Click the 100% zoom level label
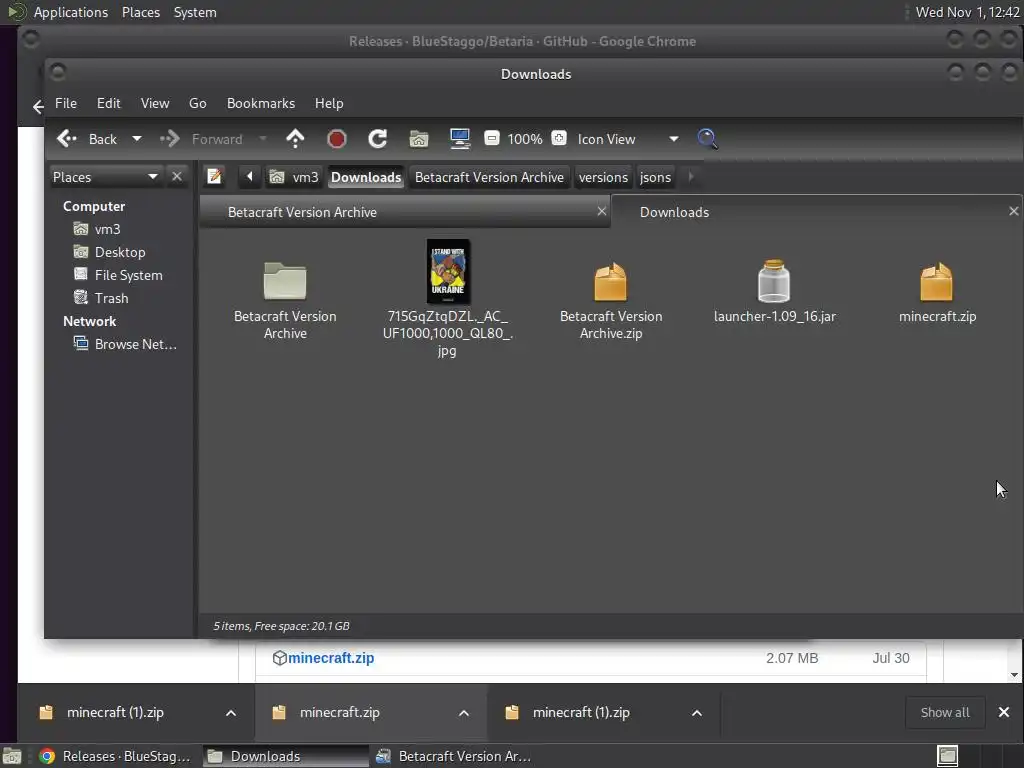The height and width of the screenshot is (768, 1024). (525, 139)
